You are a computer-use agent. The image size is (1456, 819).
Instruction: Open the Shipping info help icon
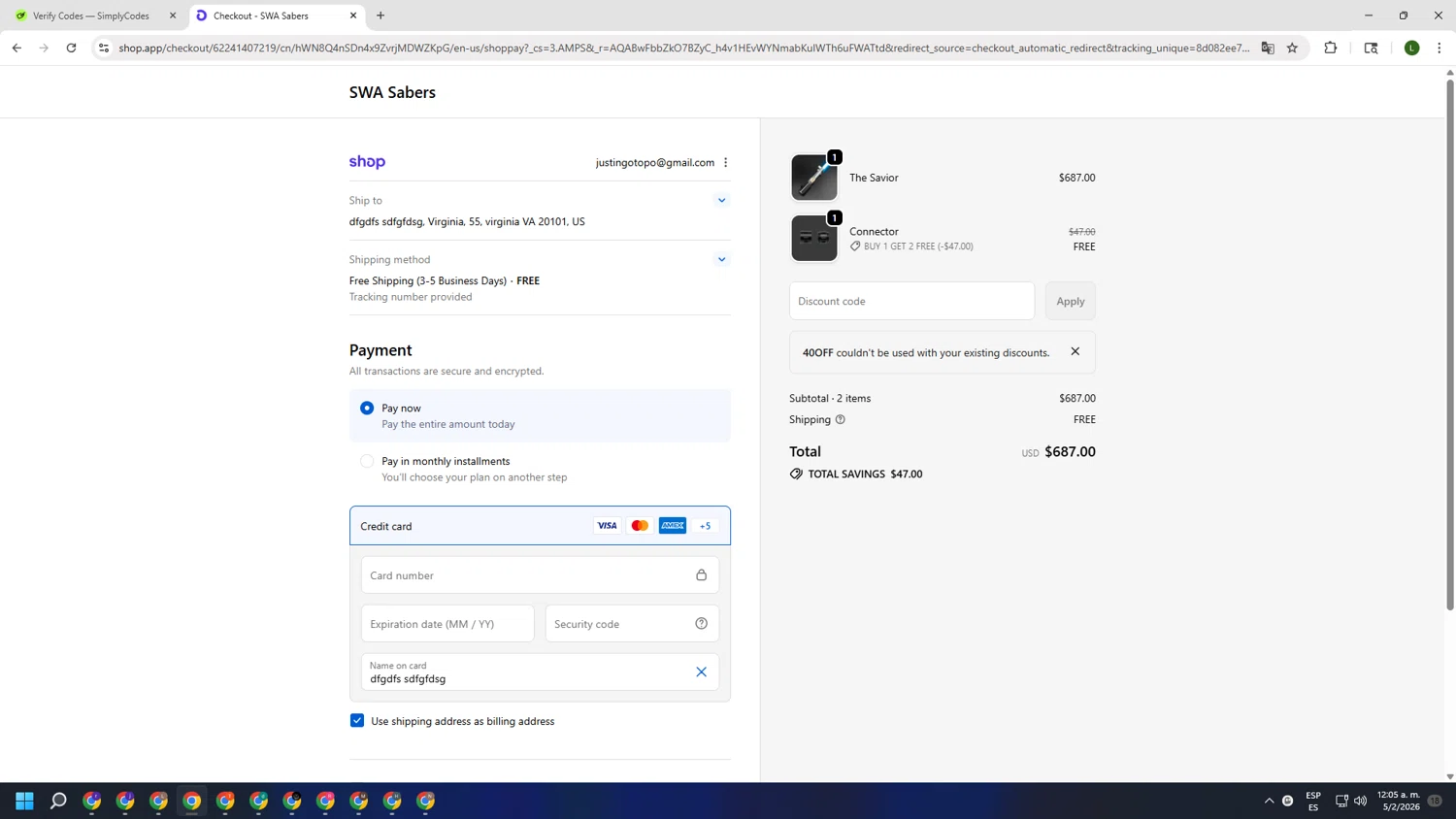841,419
